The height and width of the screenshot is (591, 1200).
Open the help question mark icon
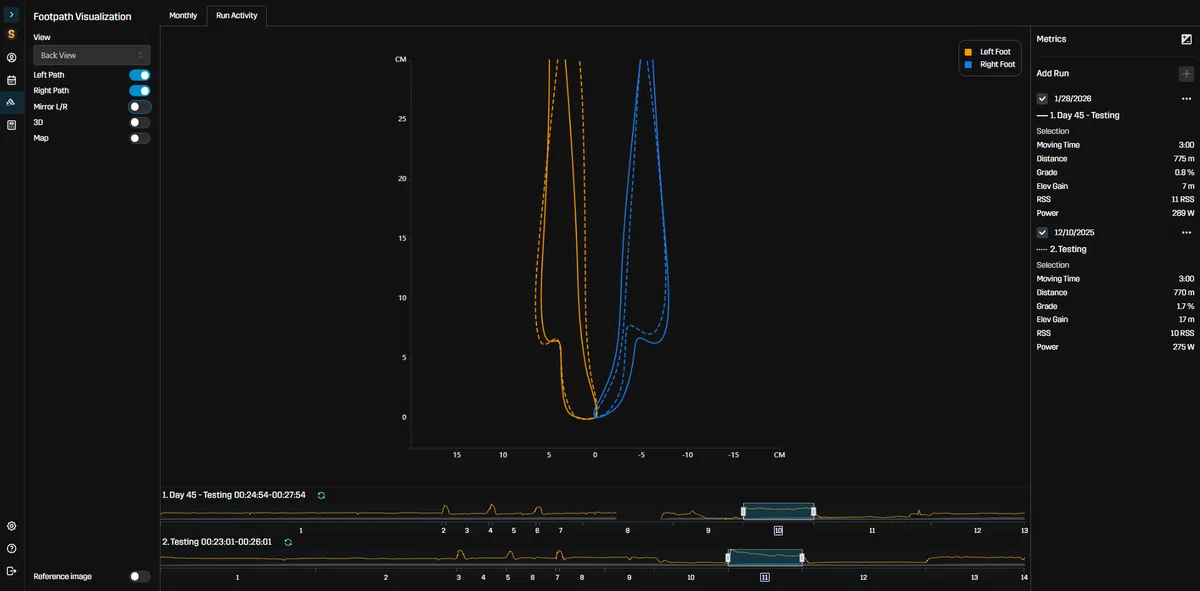point(12,548)
